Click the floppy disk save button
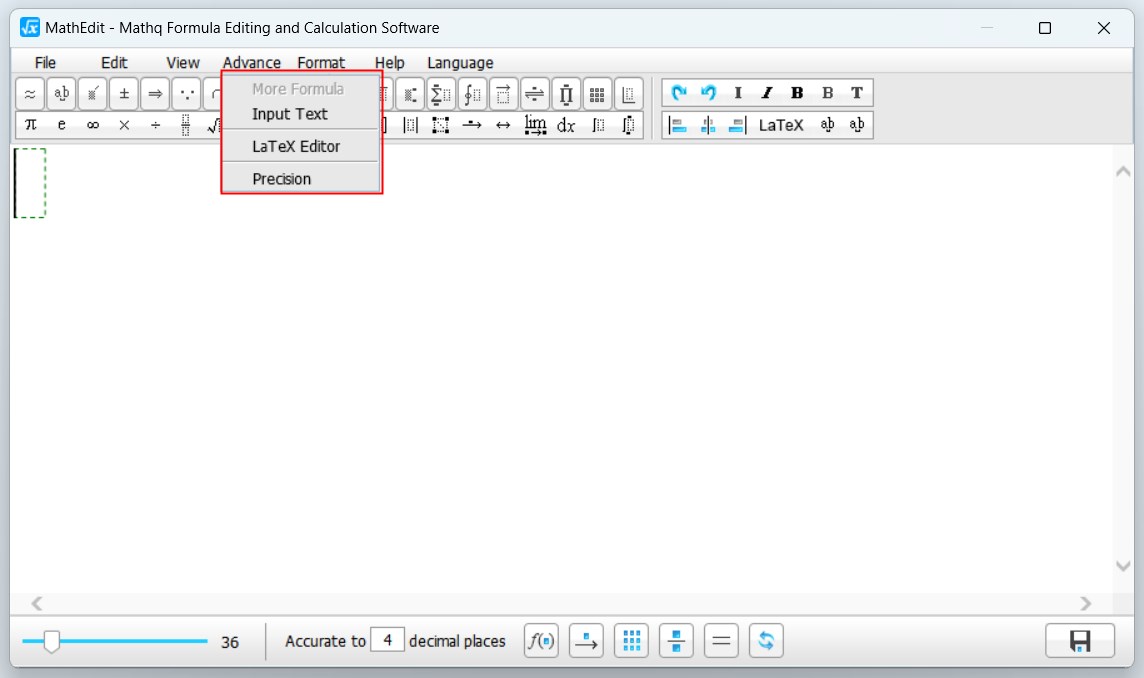The image size is (1144, 678). tap(1080, 641)
